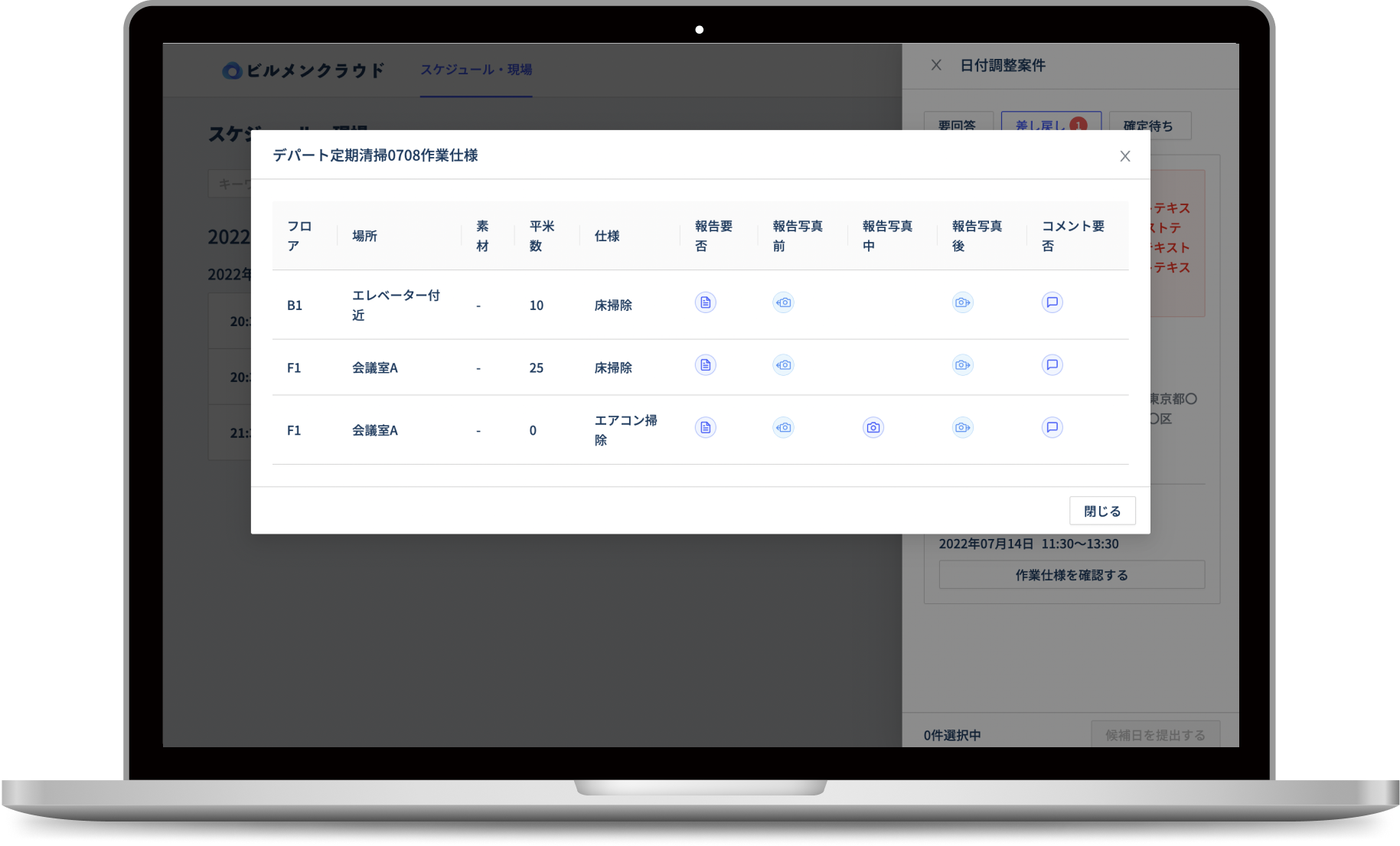Open the document icon in the エアコン掃除 row
1400x846 pixels.
pyautogui.click(x=705, y=428)
